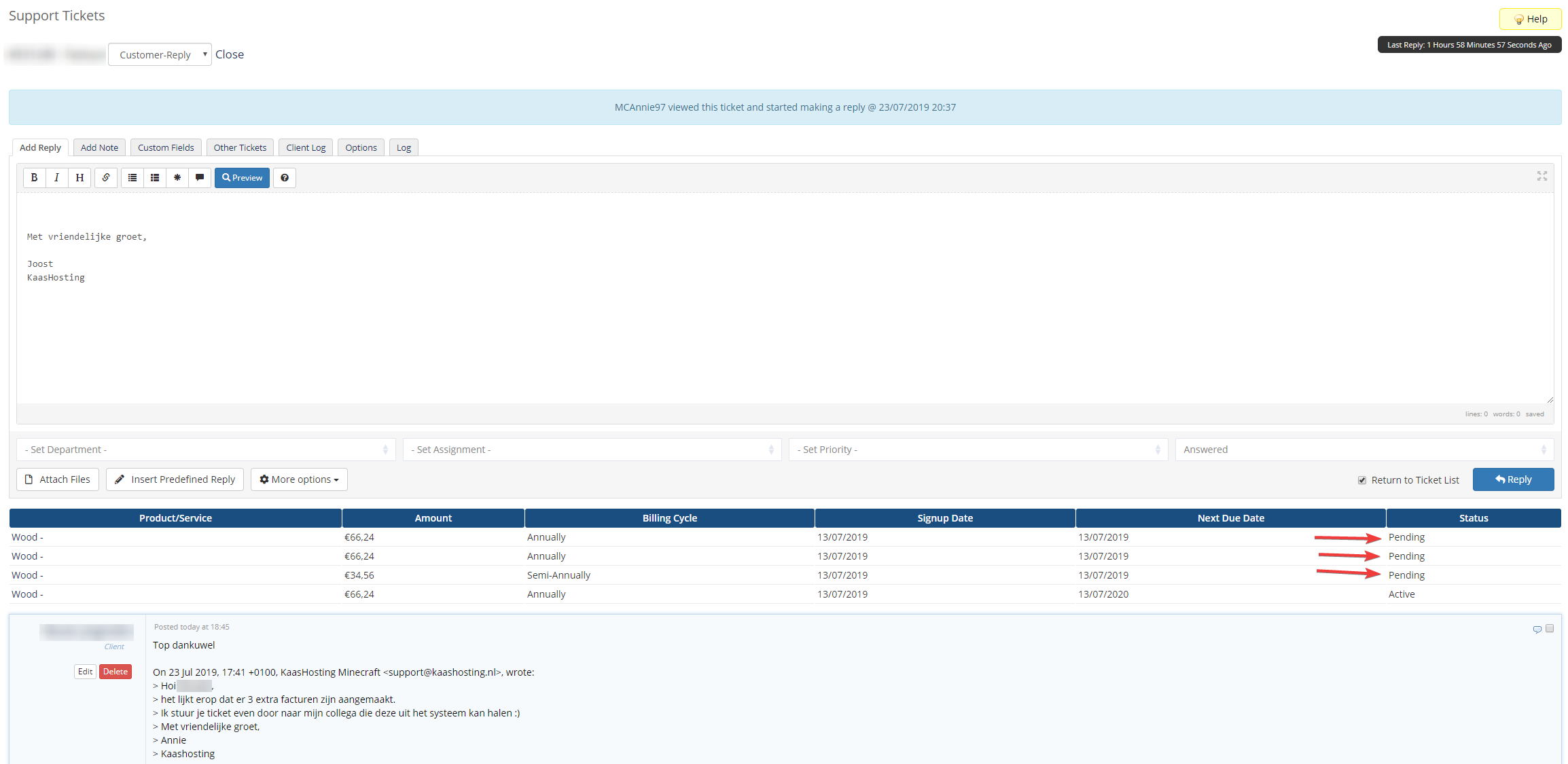Open the More options dropdown
The image size is (1568, 764).
(x=299, y=479)
